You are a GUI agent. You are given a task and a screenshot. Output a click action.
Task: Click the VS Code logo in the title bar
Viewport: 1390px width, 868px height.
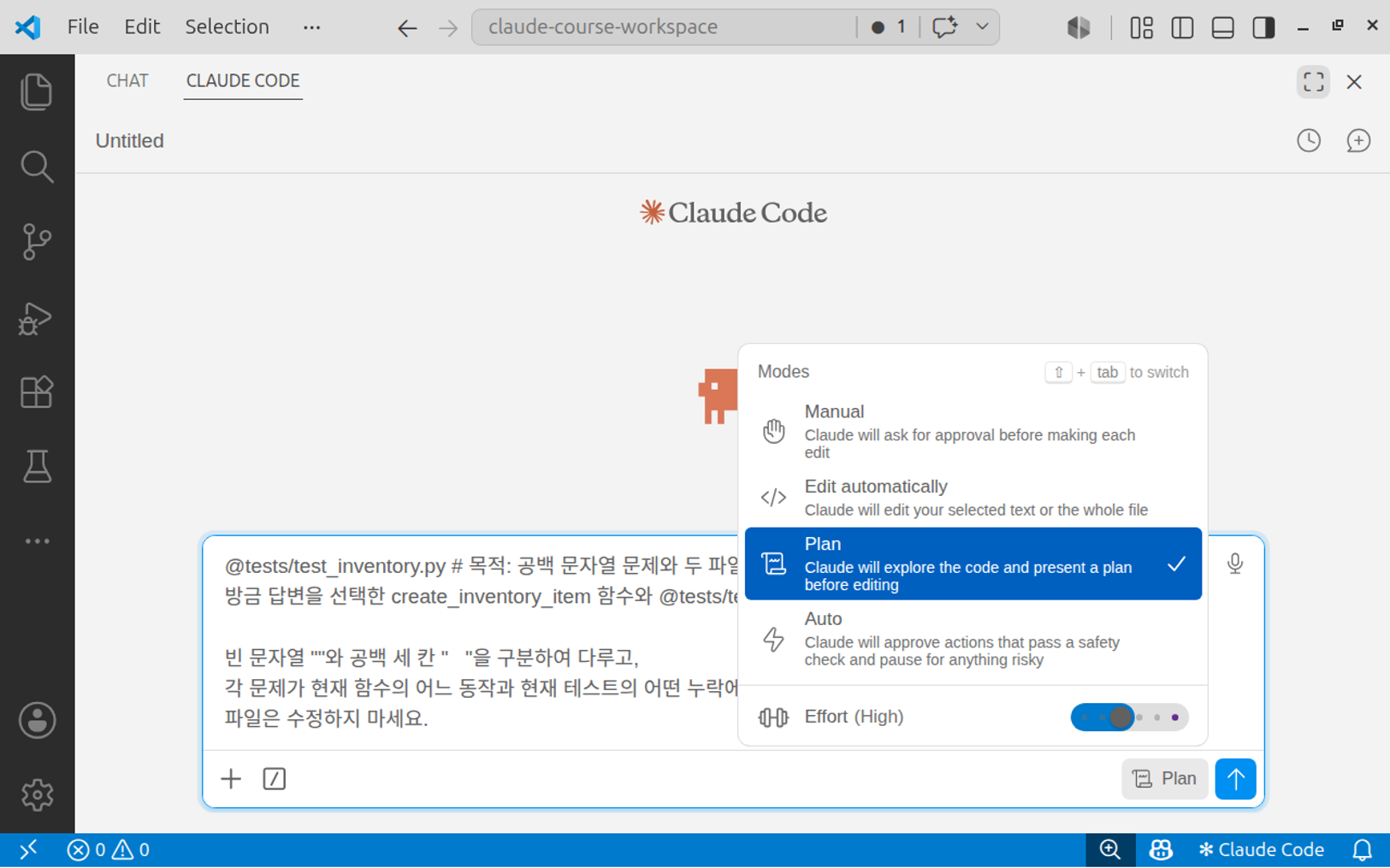click(28, 27)
